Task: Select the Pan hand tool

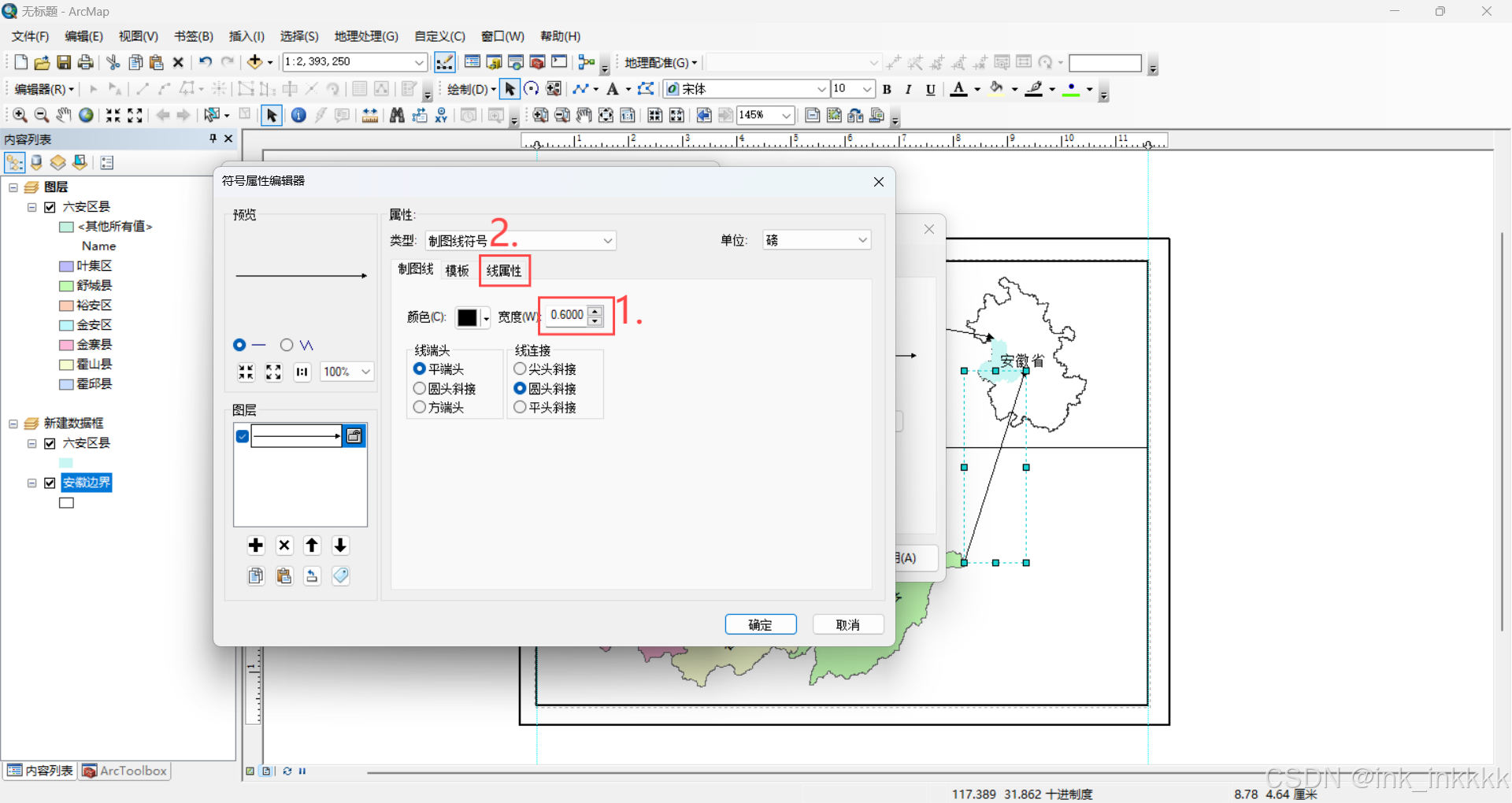Action: click(x=64, y=115)
